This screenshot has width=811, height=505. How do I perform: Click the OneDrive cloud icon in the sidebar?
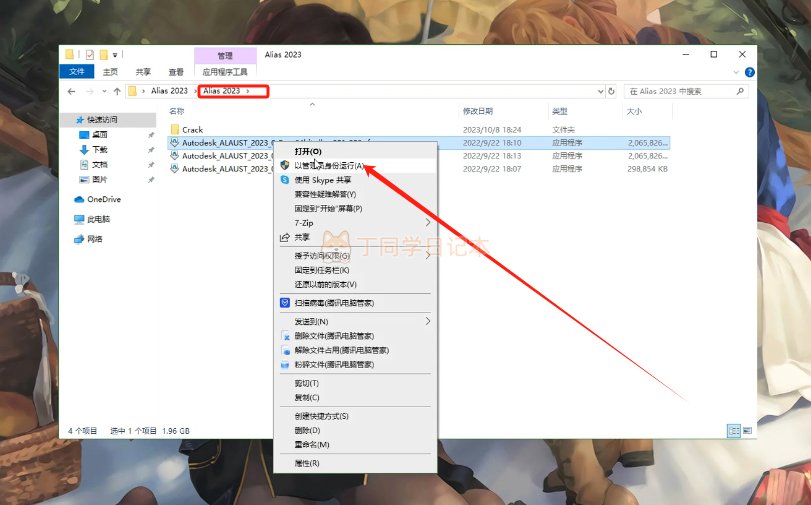(79, 199)
